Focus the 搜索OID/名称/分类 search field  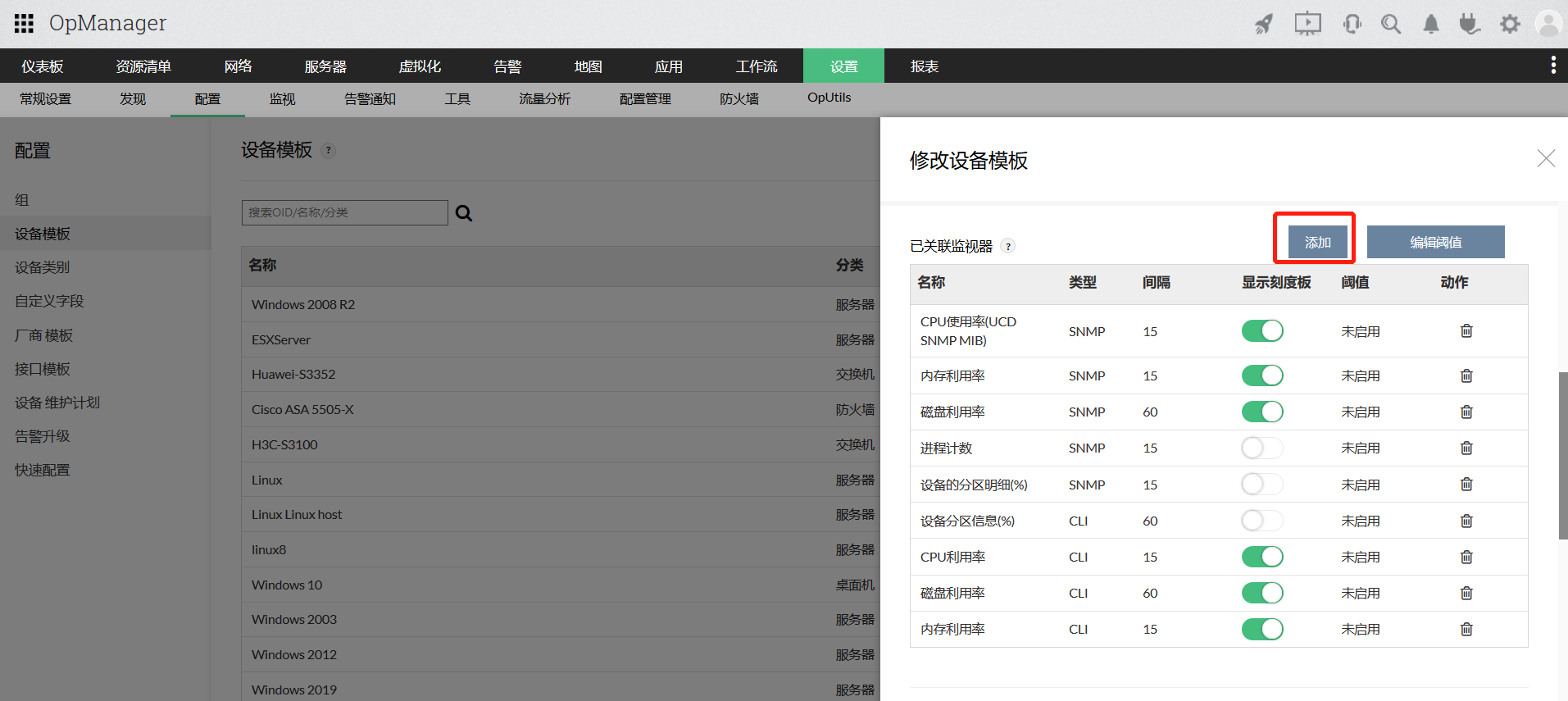(x=345, y=212)
